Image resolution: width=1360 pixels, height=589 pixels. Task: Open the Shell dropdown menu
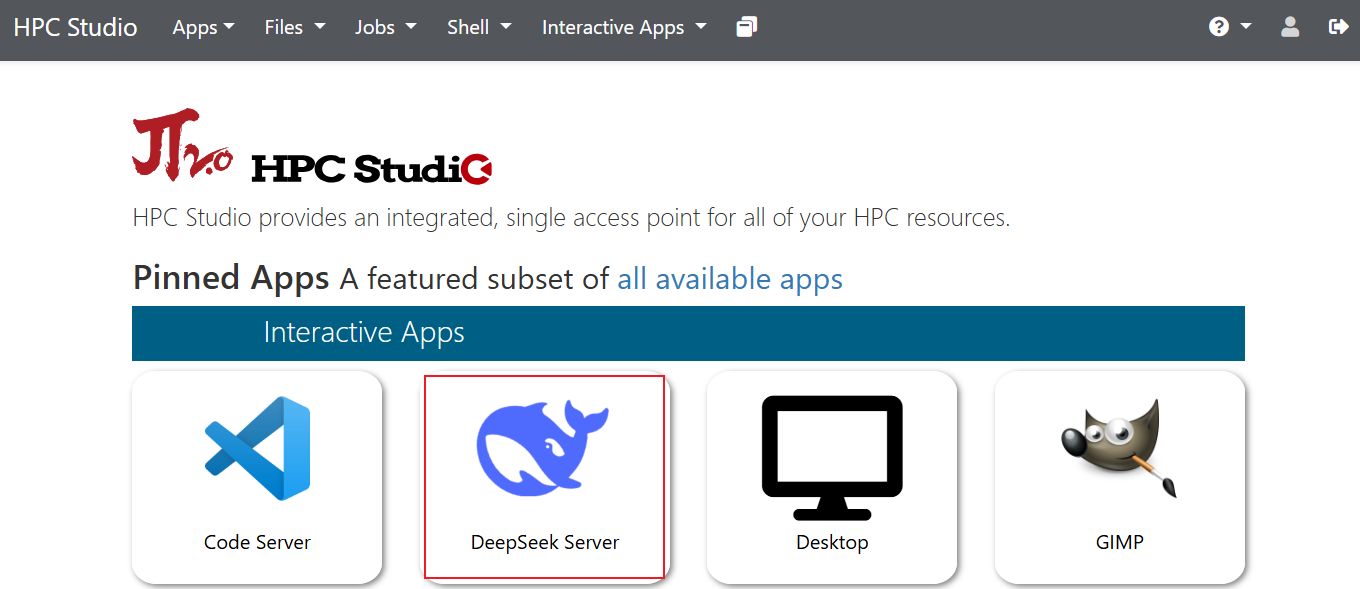pos(479,27)
